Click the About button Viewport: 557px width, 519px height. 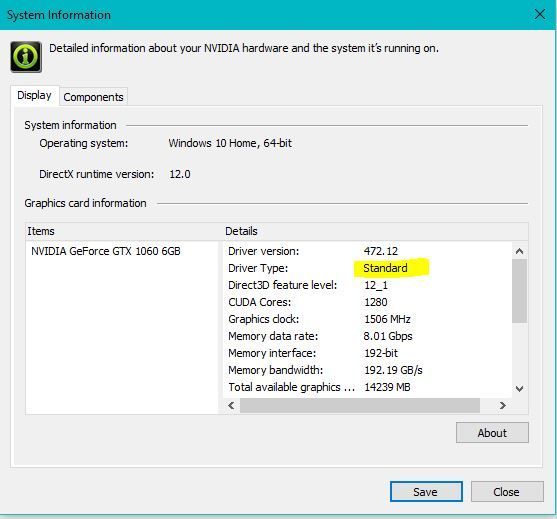(492, 433)
